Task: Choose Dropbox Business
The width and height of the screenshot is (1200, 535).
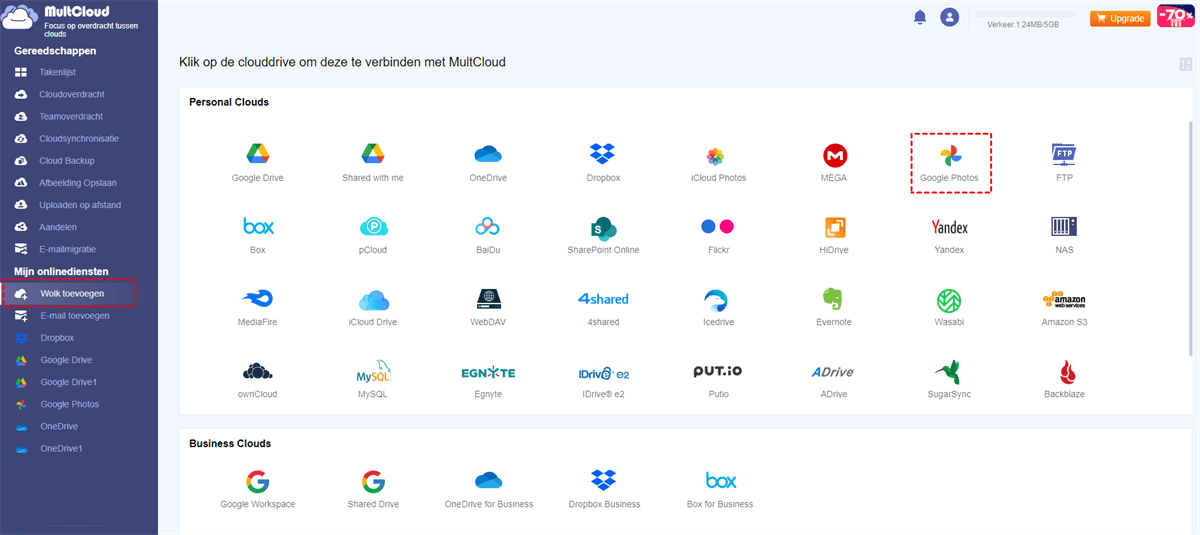Action: pos(603,489)
